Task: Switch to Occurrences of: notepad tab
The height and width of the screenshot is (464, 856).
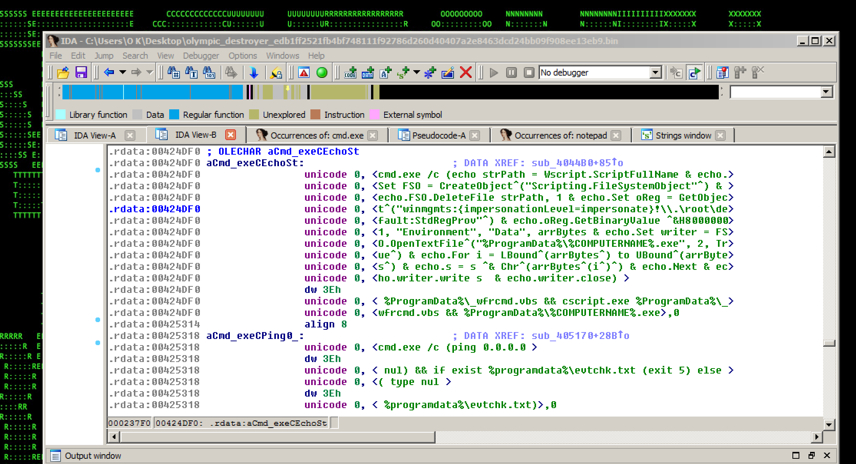Action: point(560,135)
